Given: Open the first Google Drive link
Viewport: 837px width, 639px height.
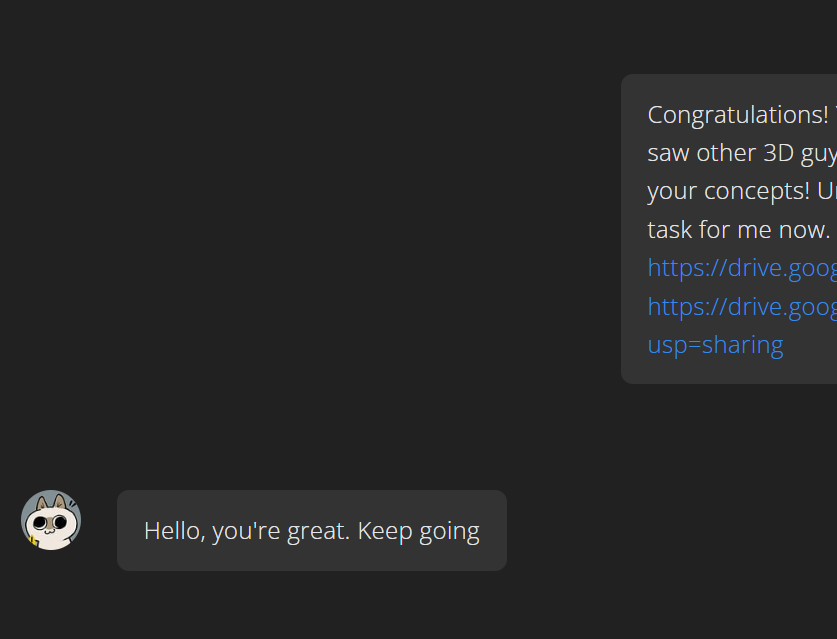Looking at the screenshot, I should point(741,268).
